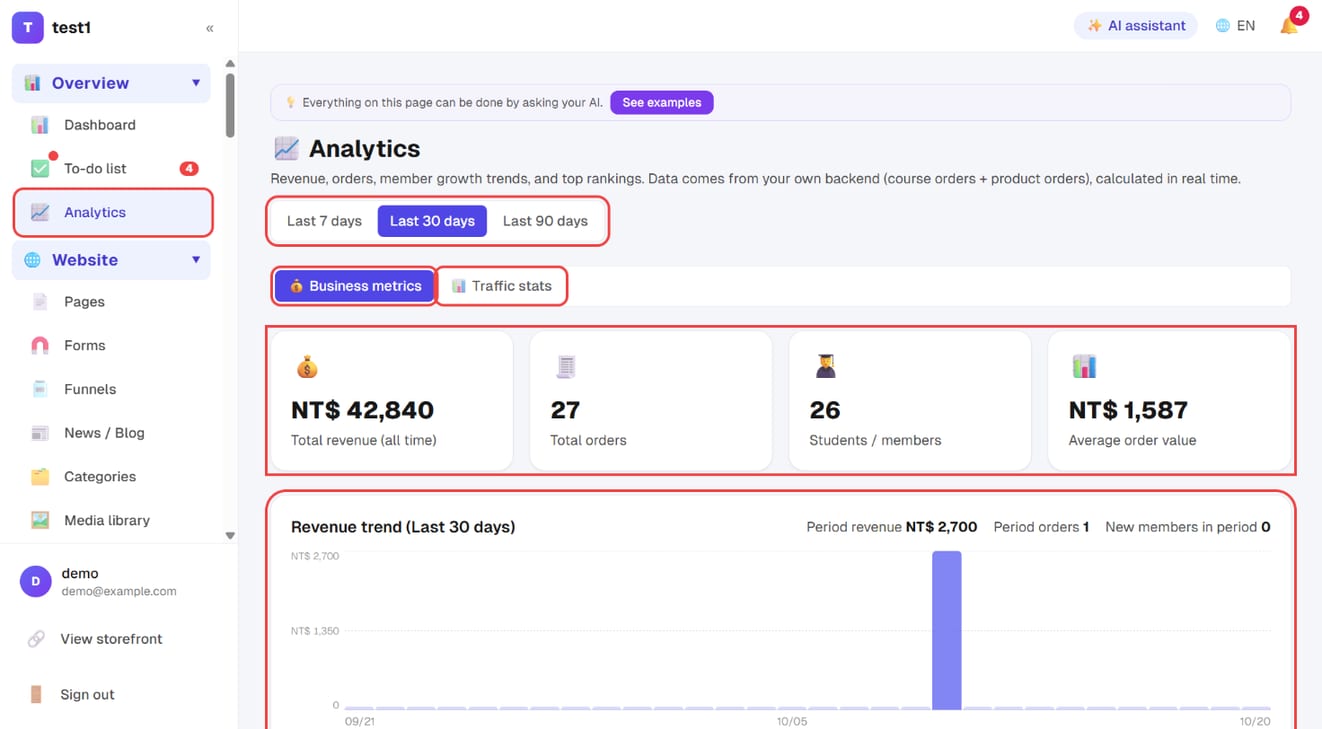Click the Dashboard chart icon

click(x=40, y=125)
